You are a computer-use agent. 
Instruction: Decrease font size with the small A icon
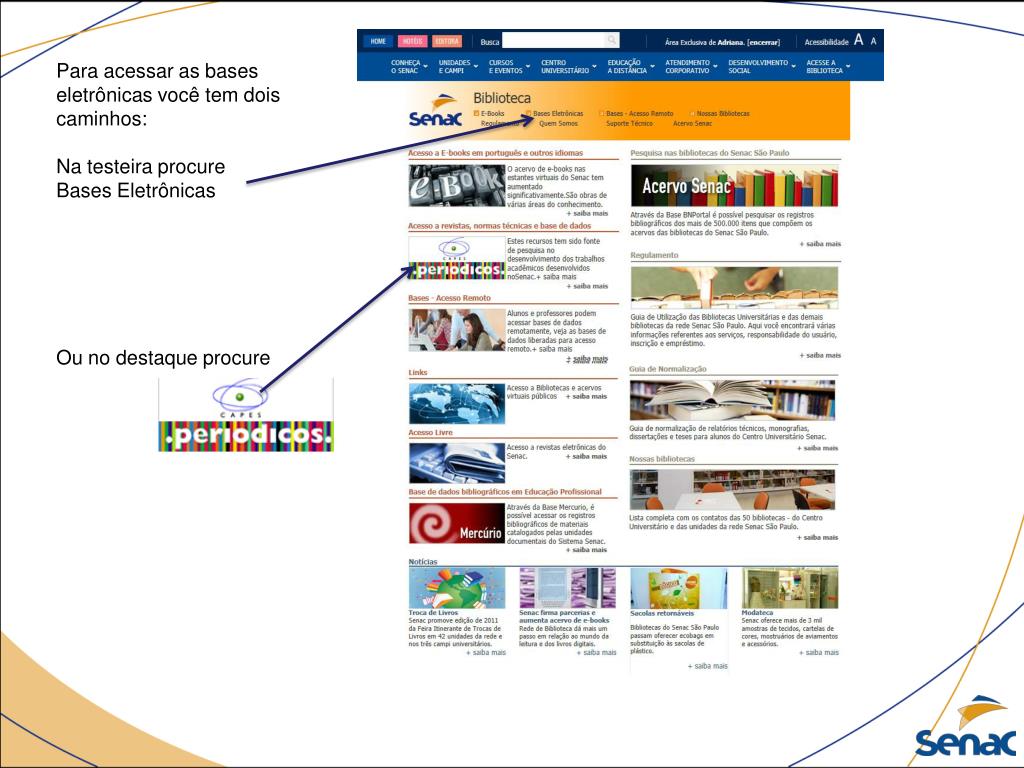pyautogui.click(x=874, y=41)
